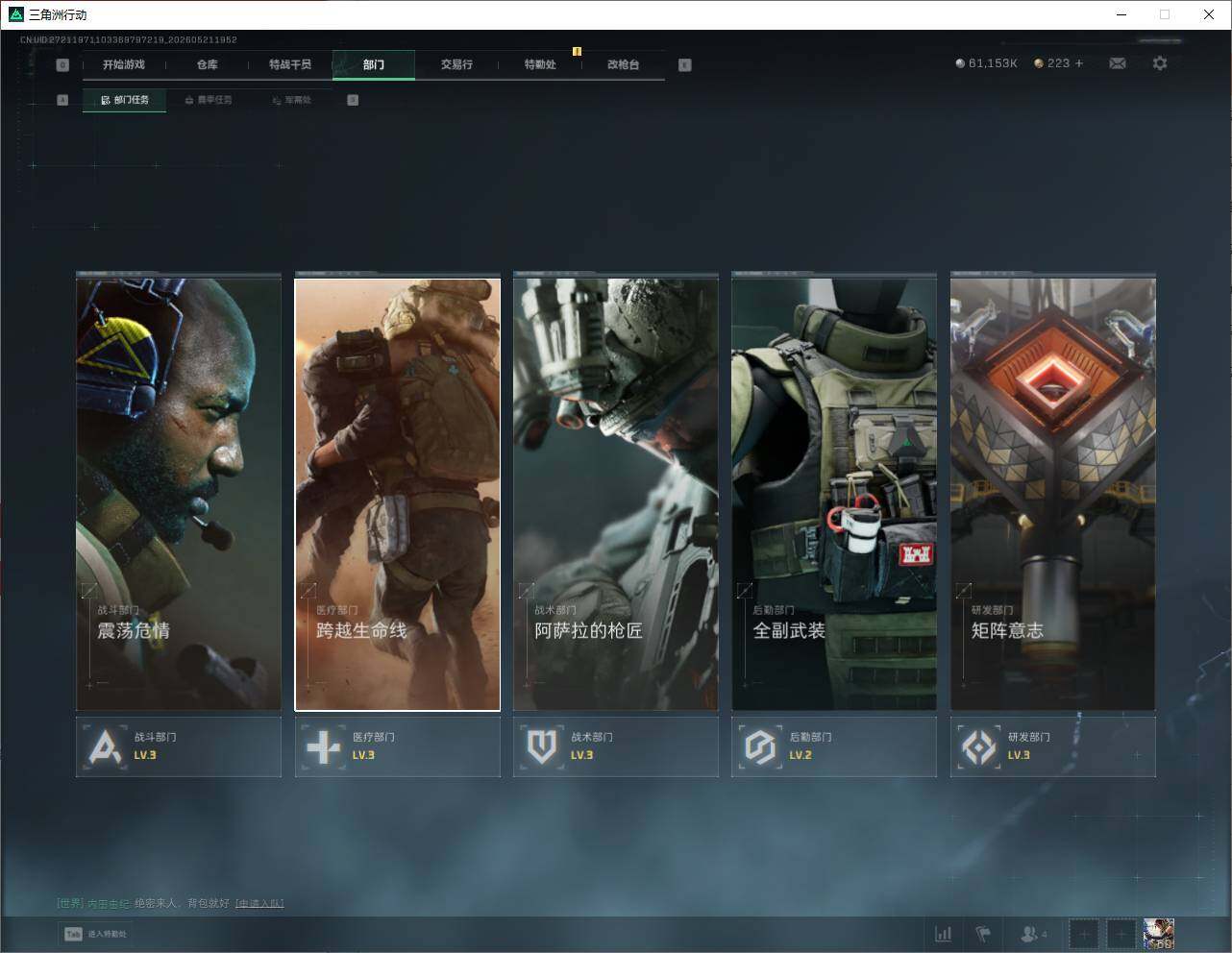Image resolution: width=1232 pixels, height=953 pixels.
Task: Open the 阿萨拉的枪匠 tactical department card
Action: 616,494
